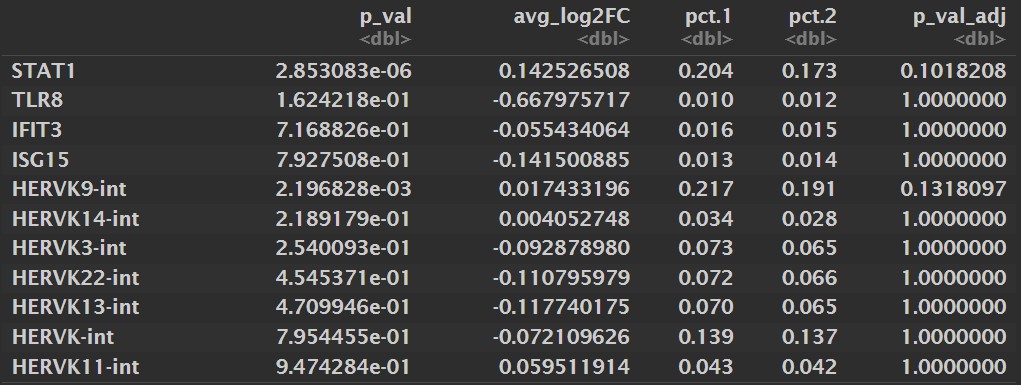Click avg_log2FC value -0.141500885
This screenshot has height=385, width=1021.
pos(561,159)
